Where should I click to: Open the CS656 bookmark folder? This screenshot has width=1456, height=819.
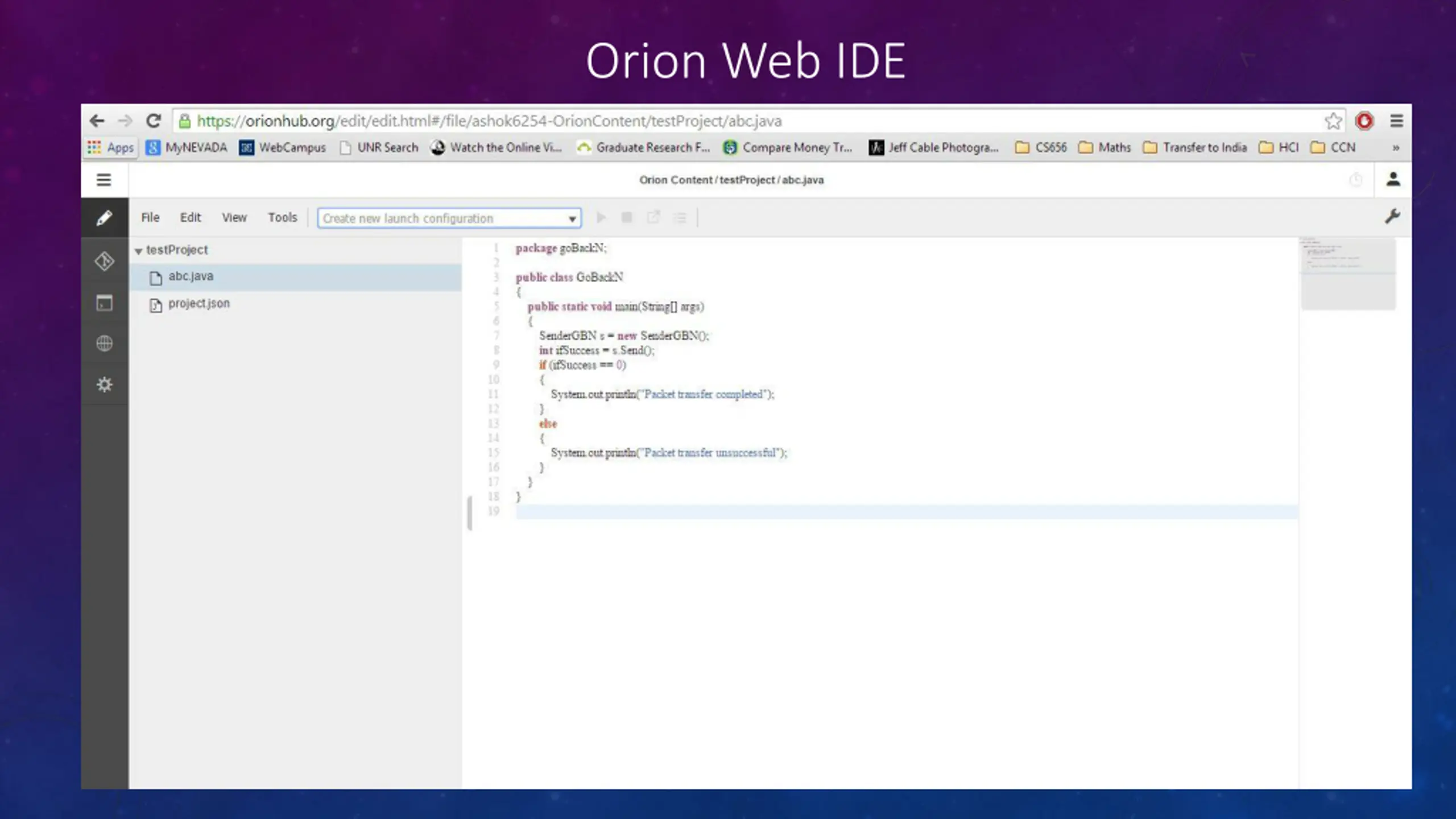pyautogui.click(x=1041, y=148)
